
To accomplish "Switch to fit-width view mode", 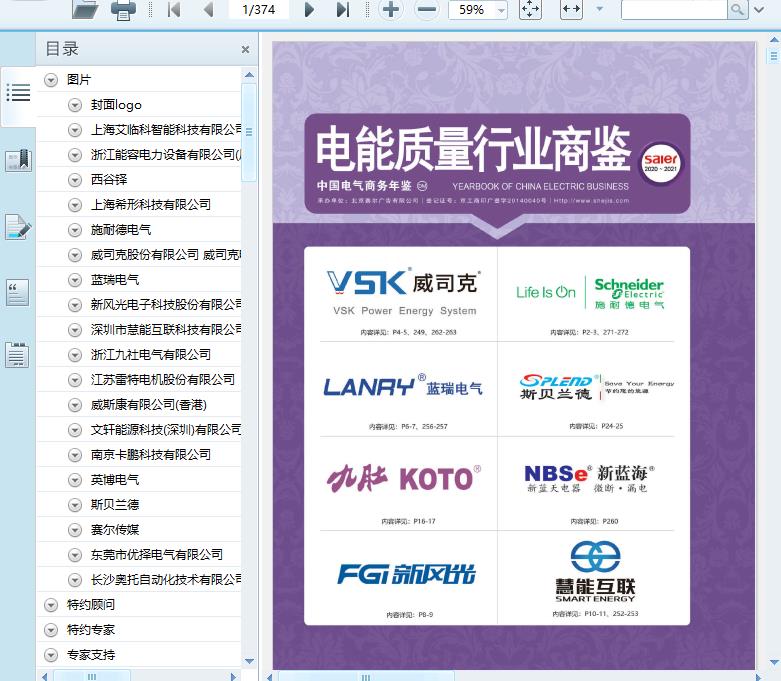I will 571,9.
